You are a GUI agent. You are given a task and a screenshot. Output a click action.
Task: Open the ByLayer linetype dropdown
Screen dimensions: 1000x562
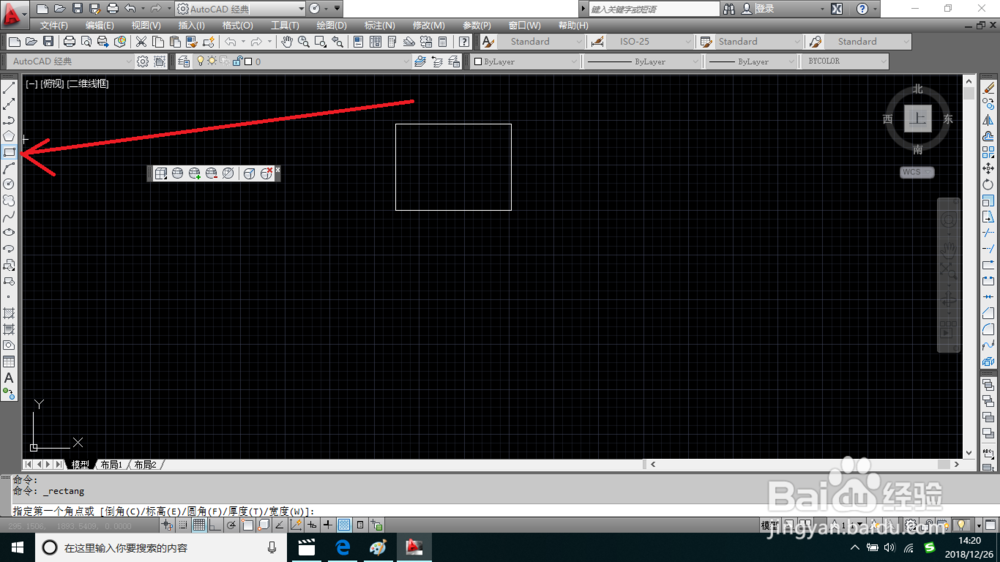click(x=695, y=61)
